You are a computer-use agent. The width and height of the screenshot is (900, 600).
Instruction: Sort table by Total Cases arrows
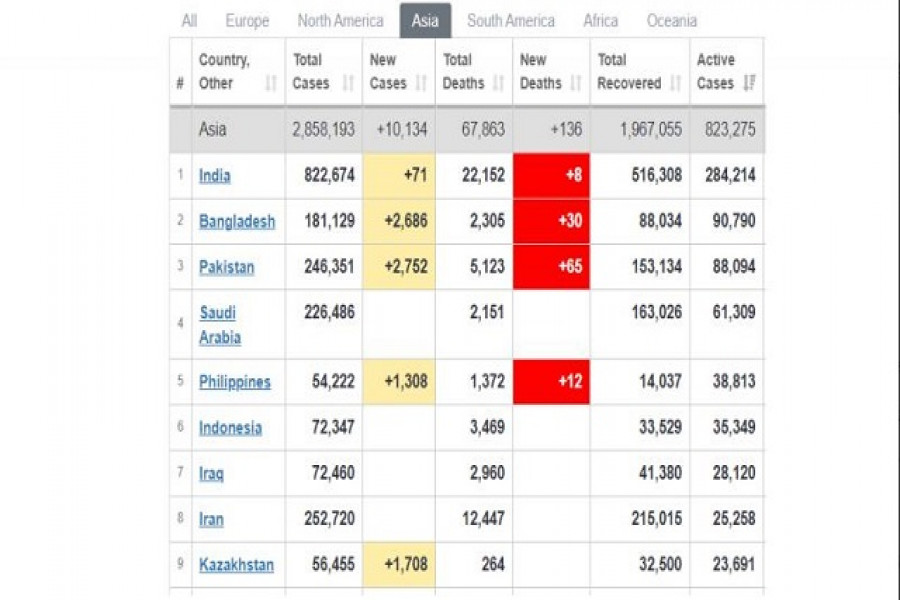[x=348, y=84]
